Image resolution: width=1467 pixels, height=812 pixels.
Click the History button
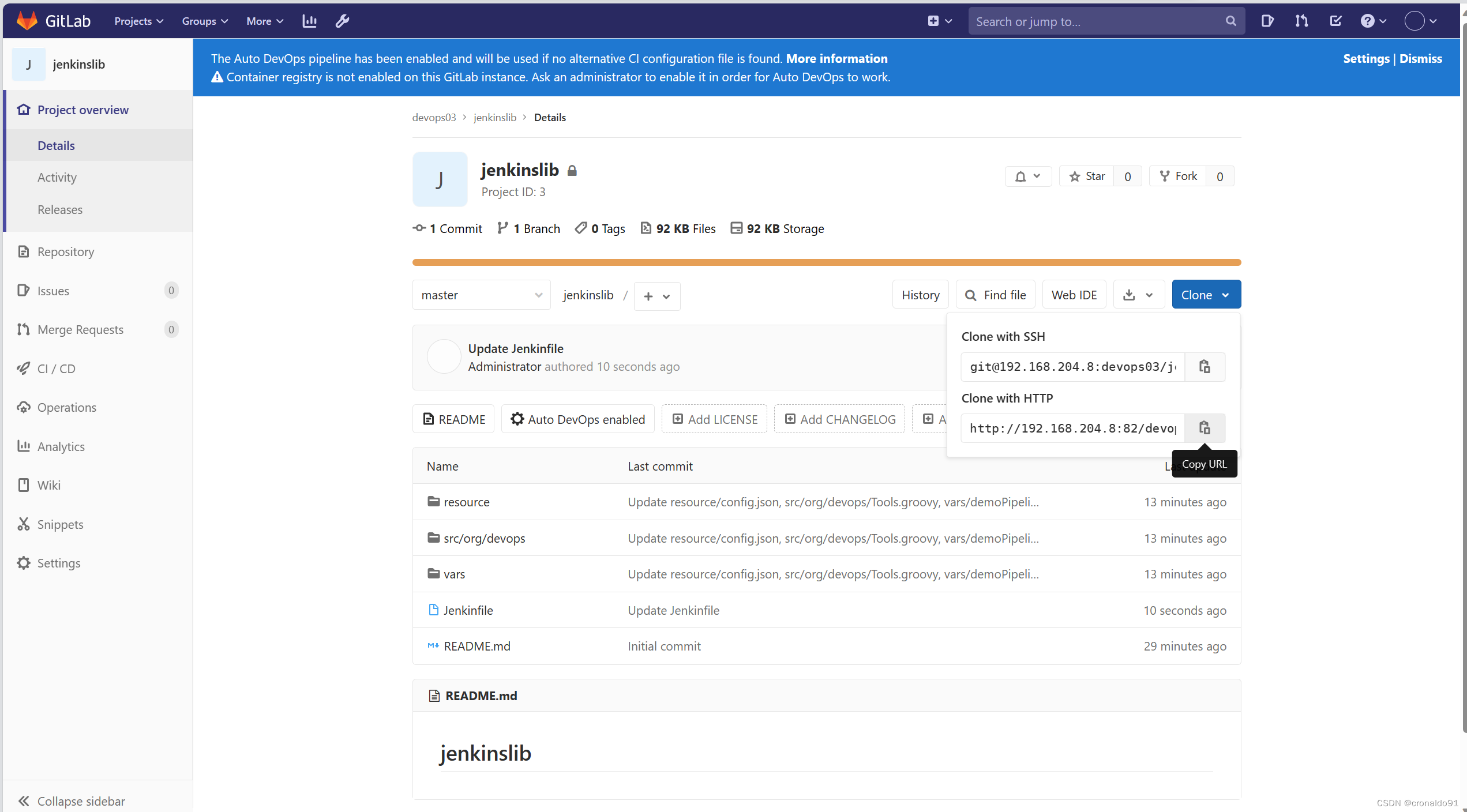point(921,295)
